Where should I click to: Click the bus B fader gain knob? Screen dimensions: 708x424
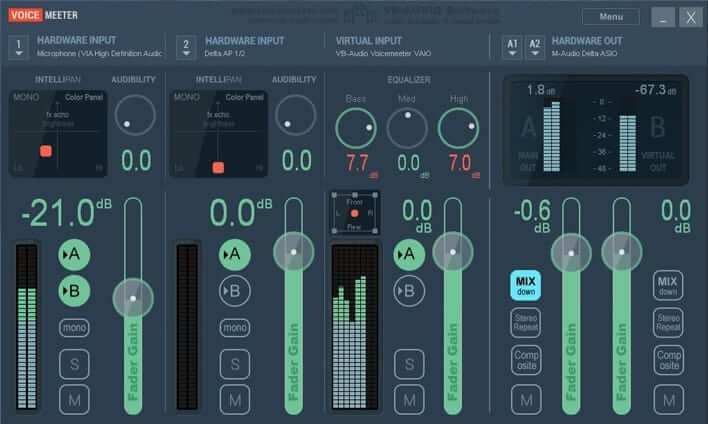pos(622,252)
